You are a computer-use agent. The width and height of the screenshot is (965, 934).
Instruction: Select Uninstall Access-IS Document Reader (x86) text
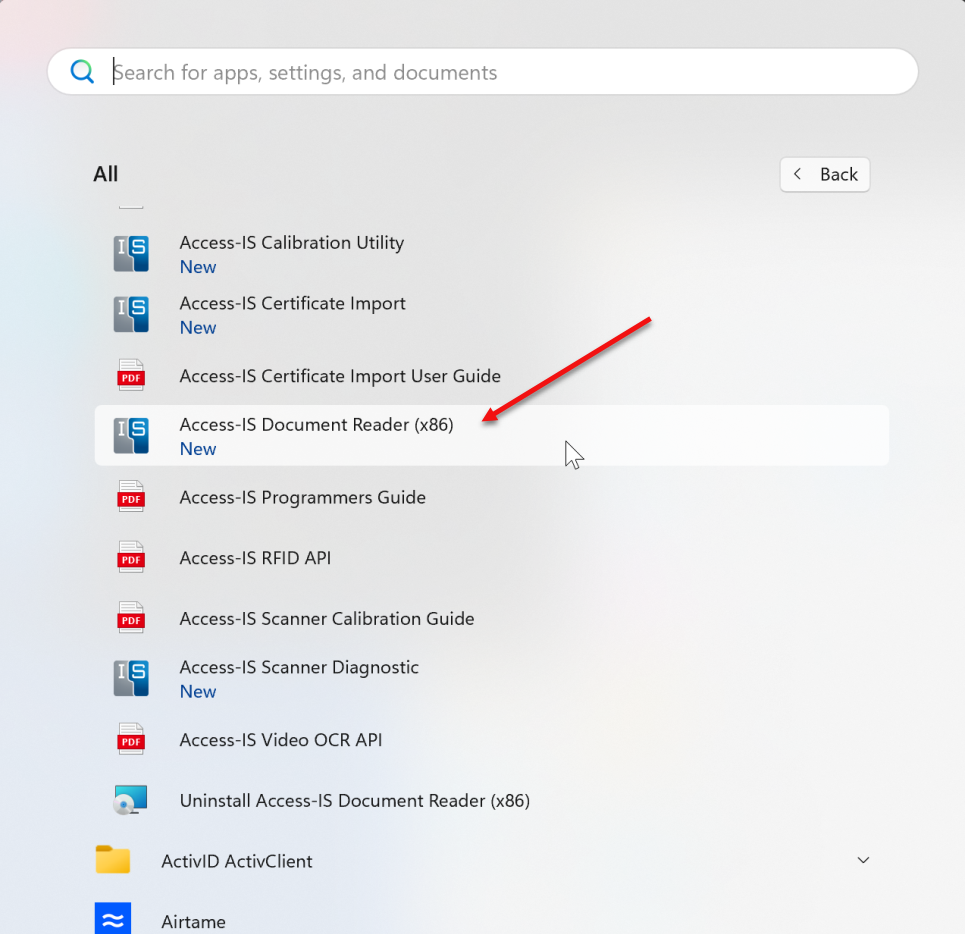click(354, 800)
